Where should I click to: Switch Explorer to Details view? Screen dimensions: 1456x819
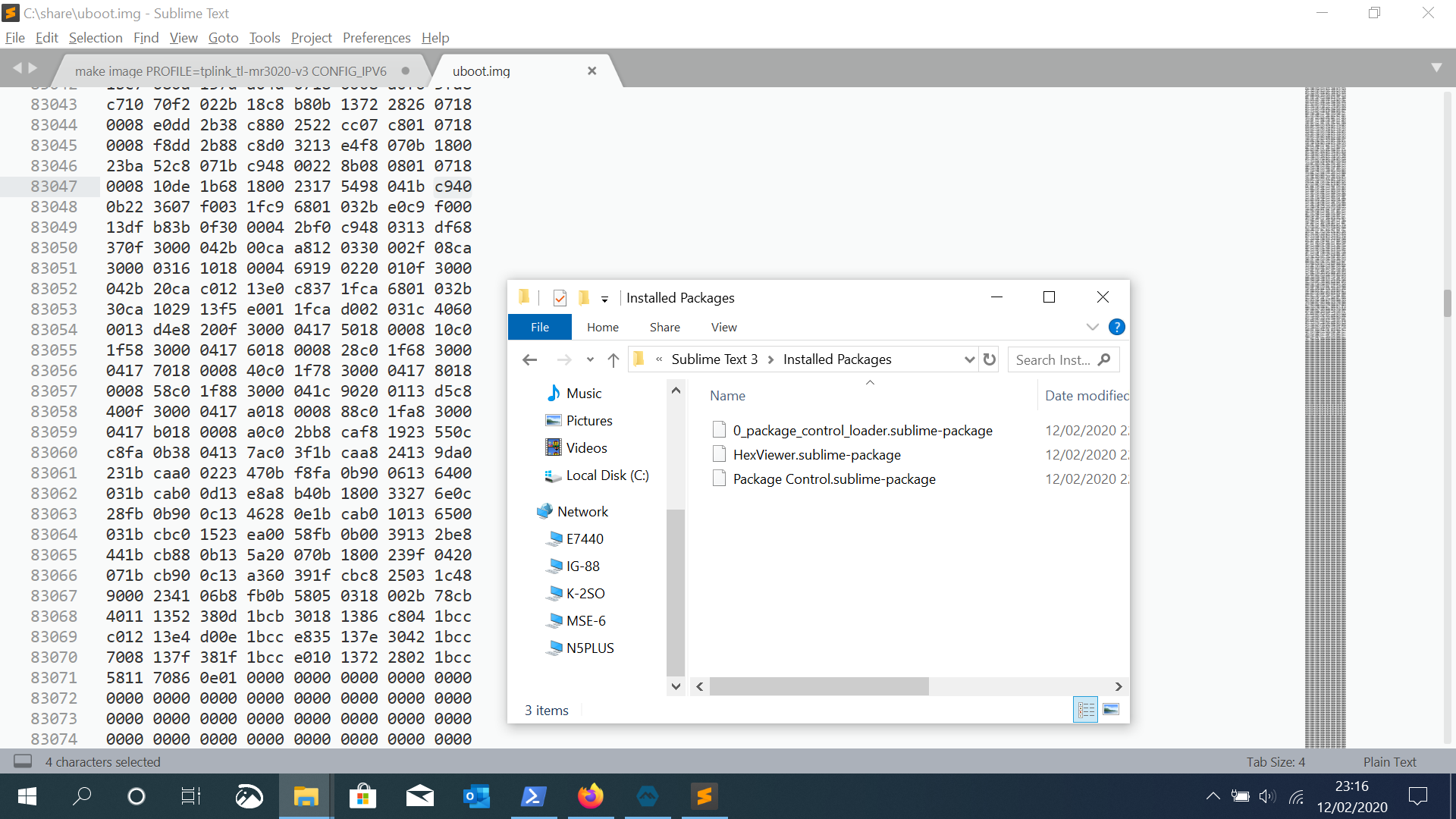click(1085, 710)
